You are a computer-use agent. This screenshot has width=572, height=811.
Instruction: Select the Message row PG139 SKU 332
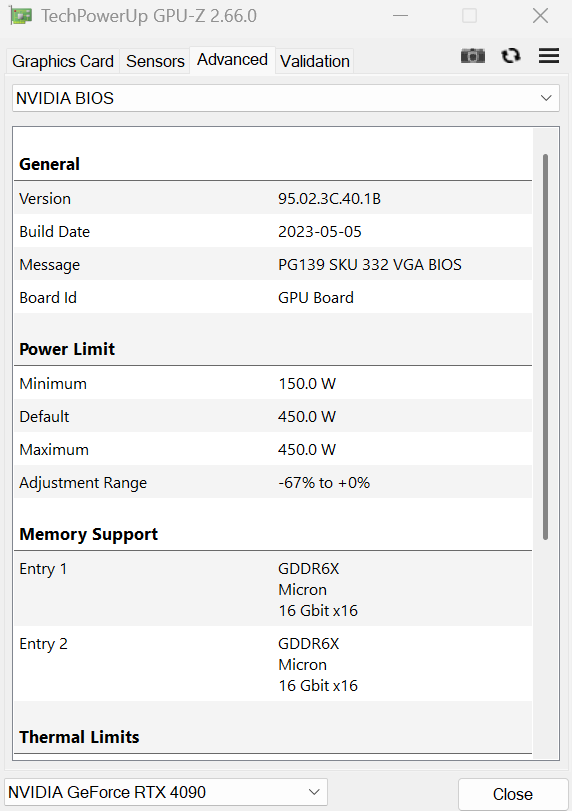[x=273, y=264]
